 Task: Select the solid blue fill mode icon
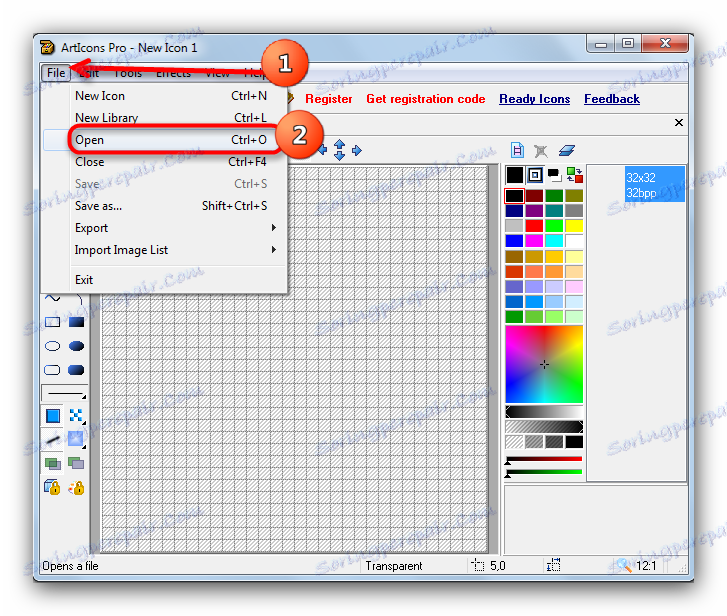pyautogui.click(x=53, y=416)
